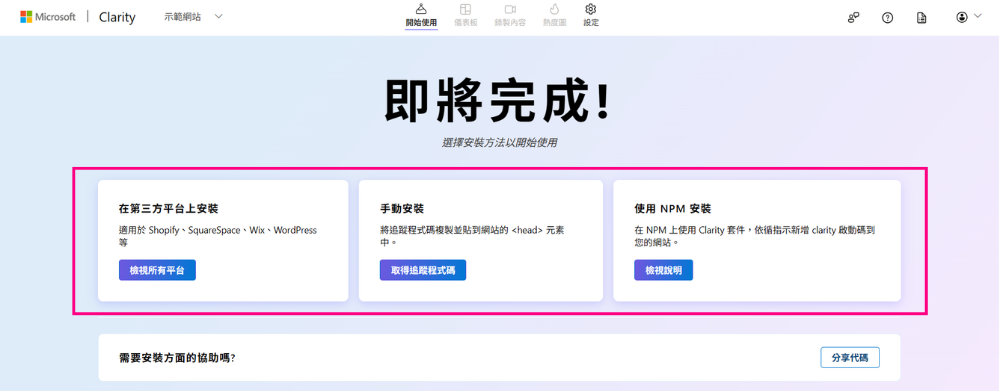Click the rocket icon above 開始使用
The height and width of the screenshot is (391, 1000).
click(x=421, y=9)
